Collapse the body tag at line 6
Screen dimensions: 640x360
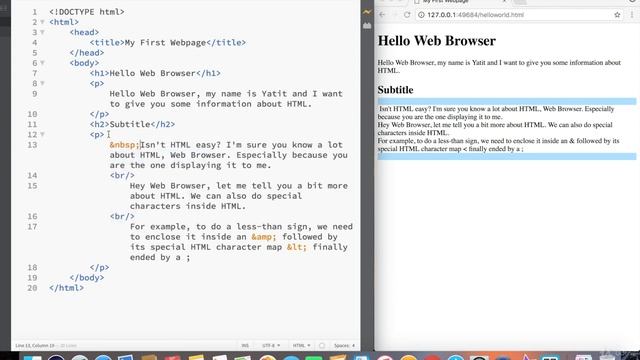(42, 63)
